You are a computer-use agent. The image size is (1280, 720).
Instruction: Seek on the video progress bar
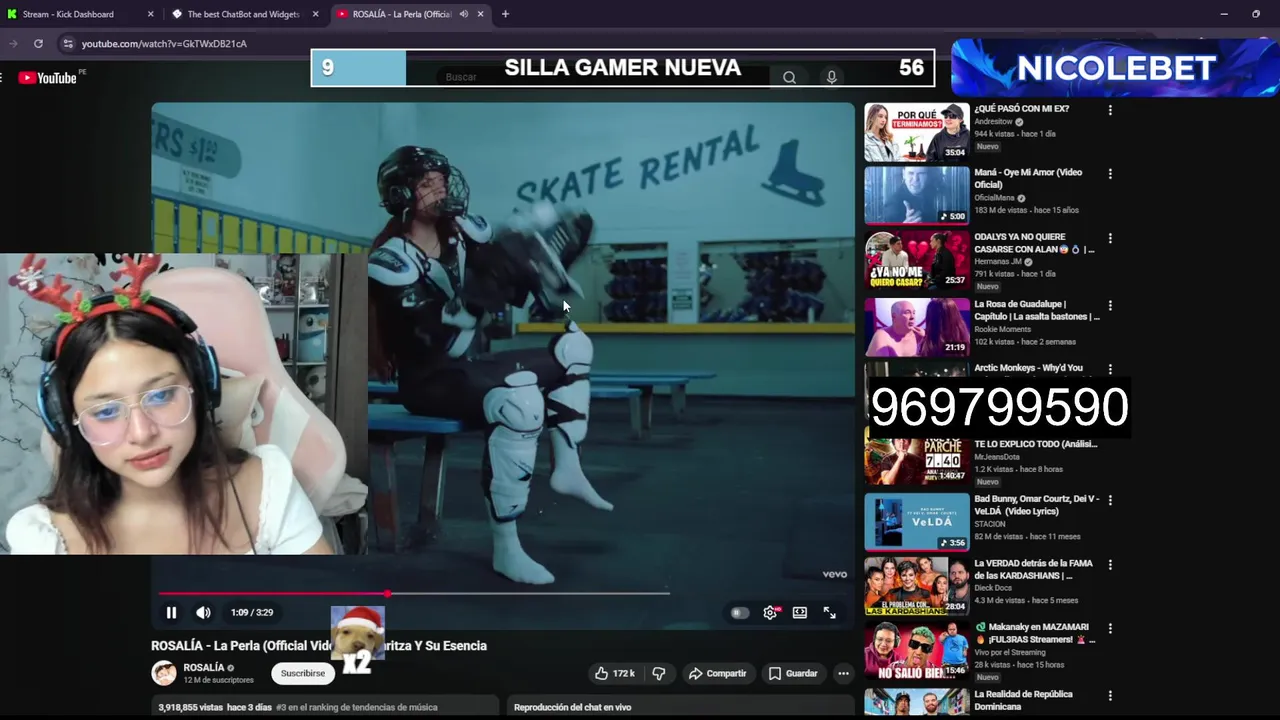(x=414, y=593)
